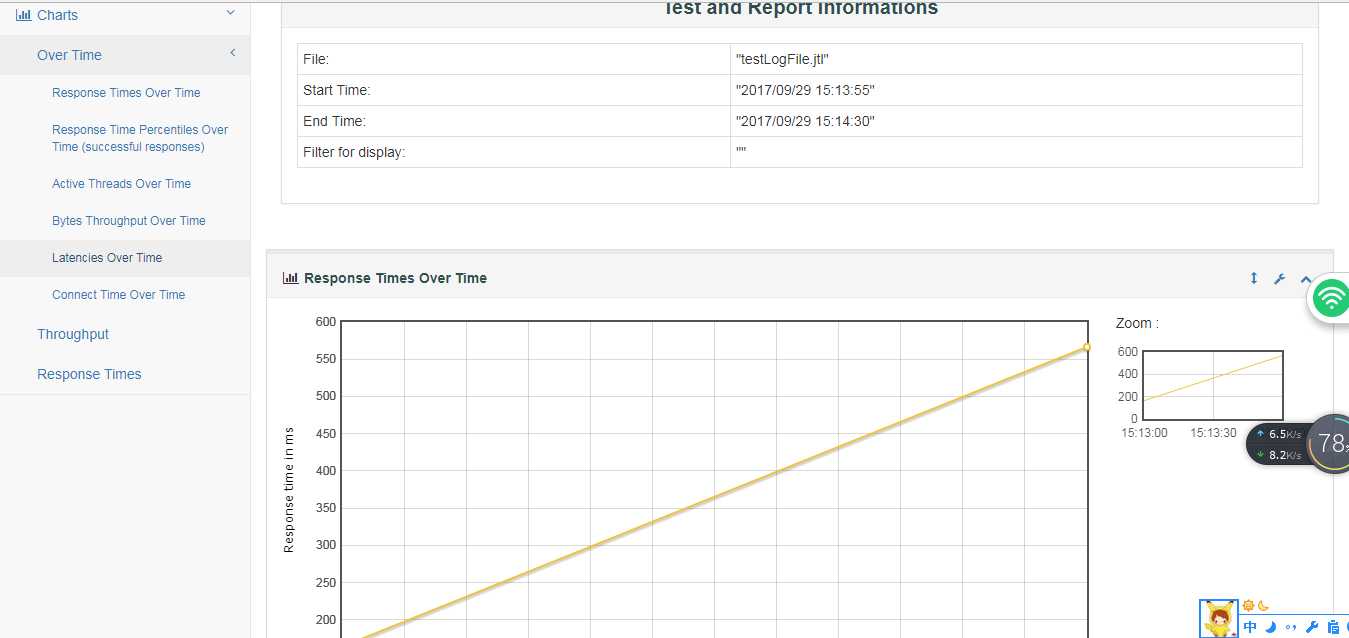Open Response Times Over Time chart
The image size is (1349, 638).
126,93
